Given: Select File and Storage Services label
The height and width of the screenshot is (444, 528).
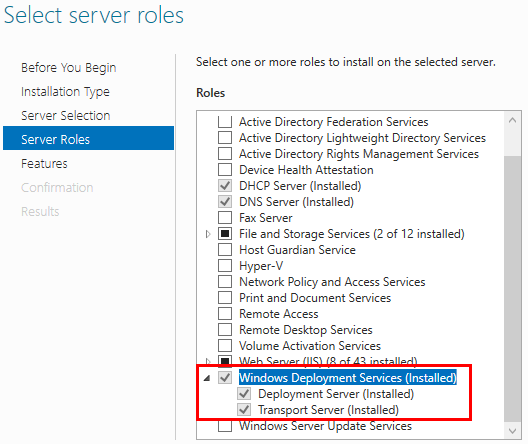Looking at the screenshot, I should pyautogui.click(x=352, y=234).
